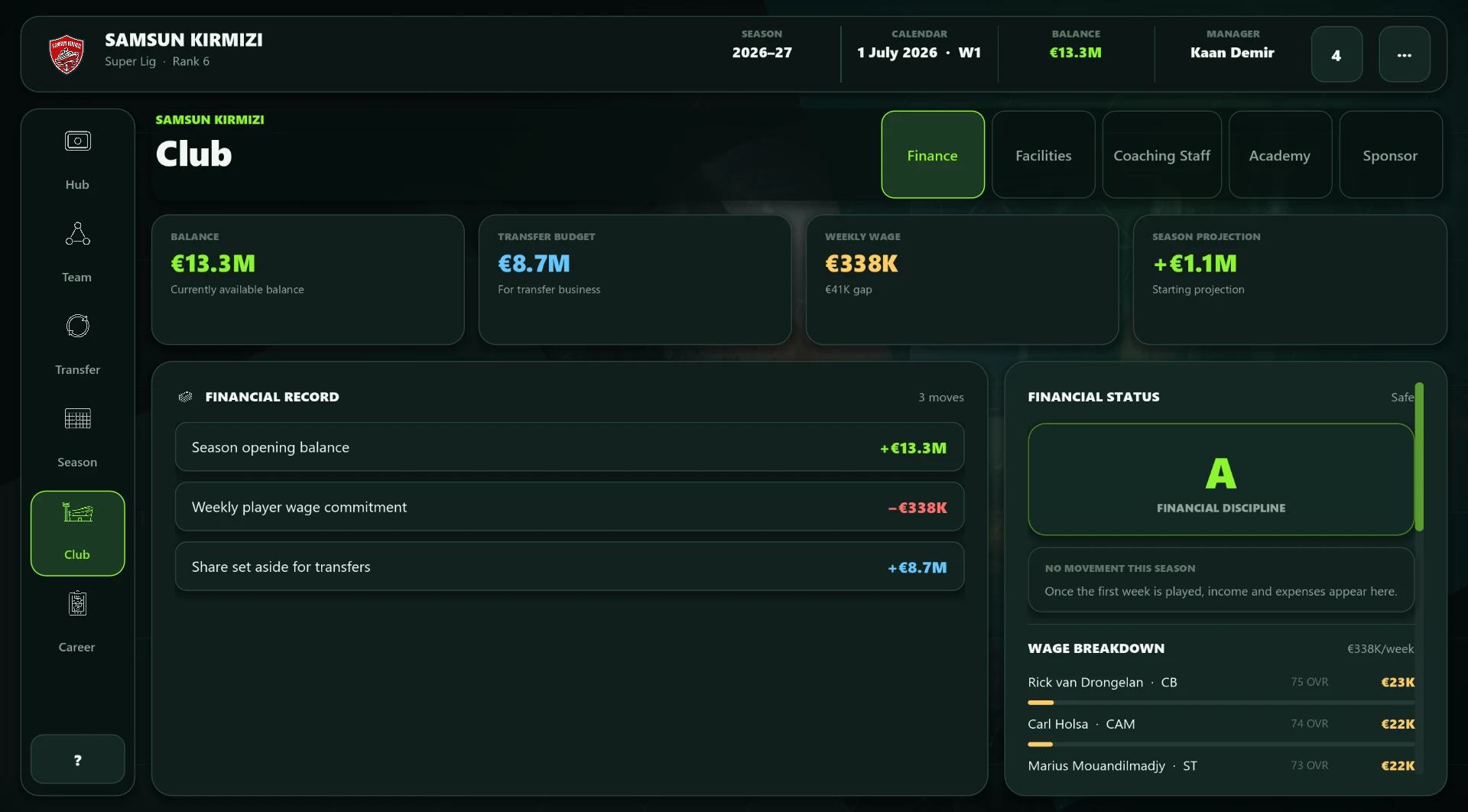Click the No Movement This Season notice

[x=1221, y=580]
